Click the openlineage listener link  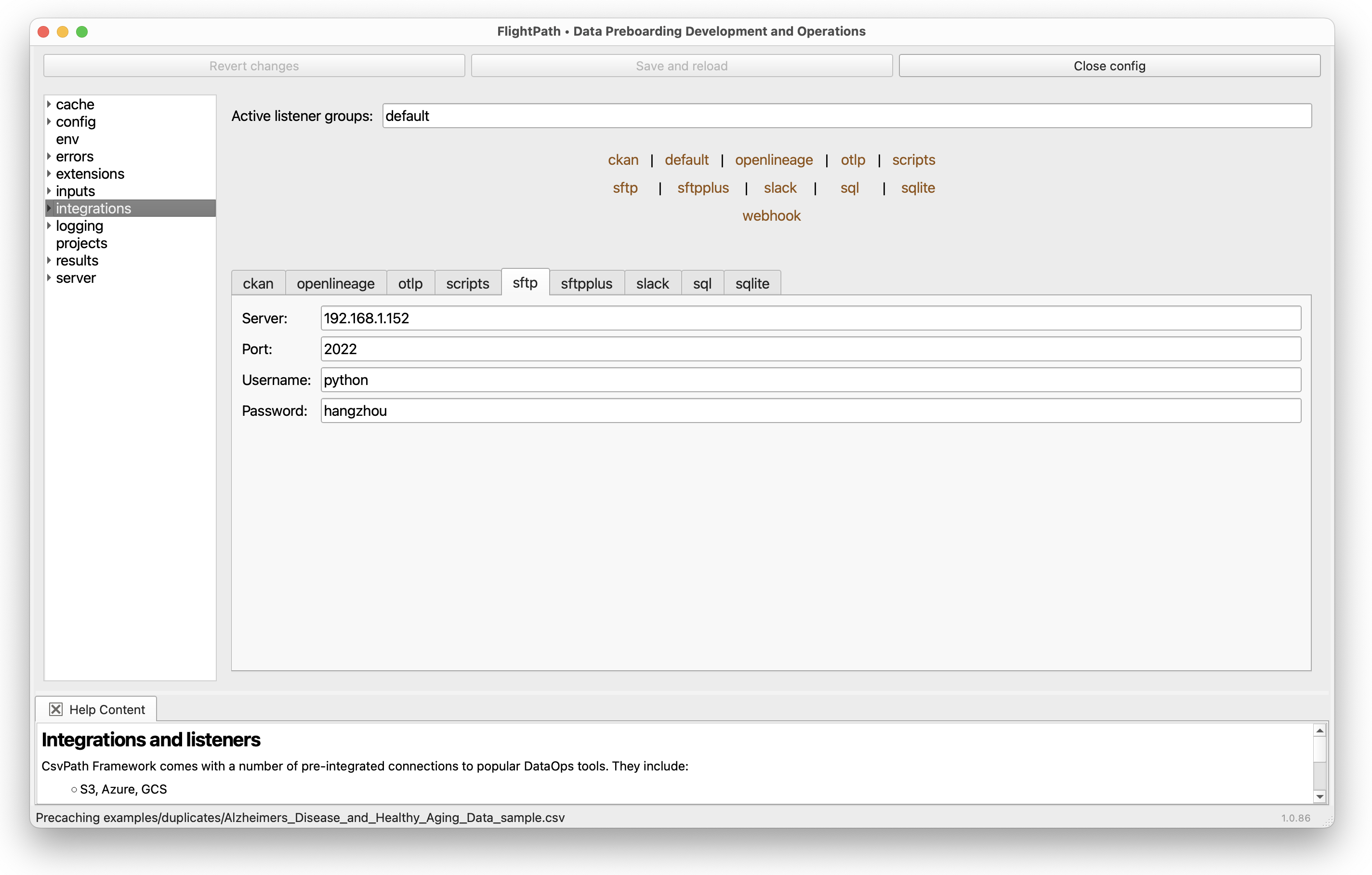tap(773, 159)
